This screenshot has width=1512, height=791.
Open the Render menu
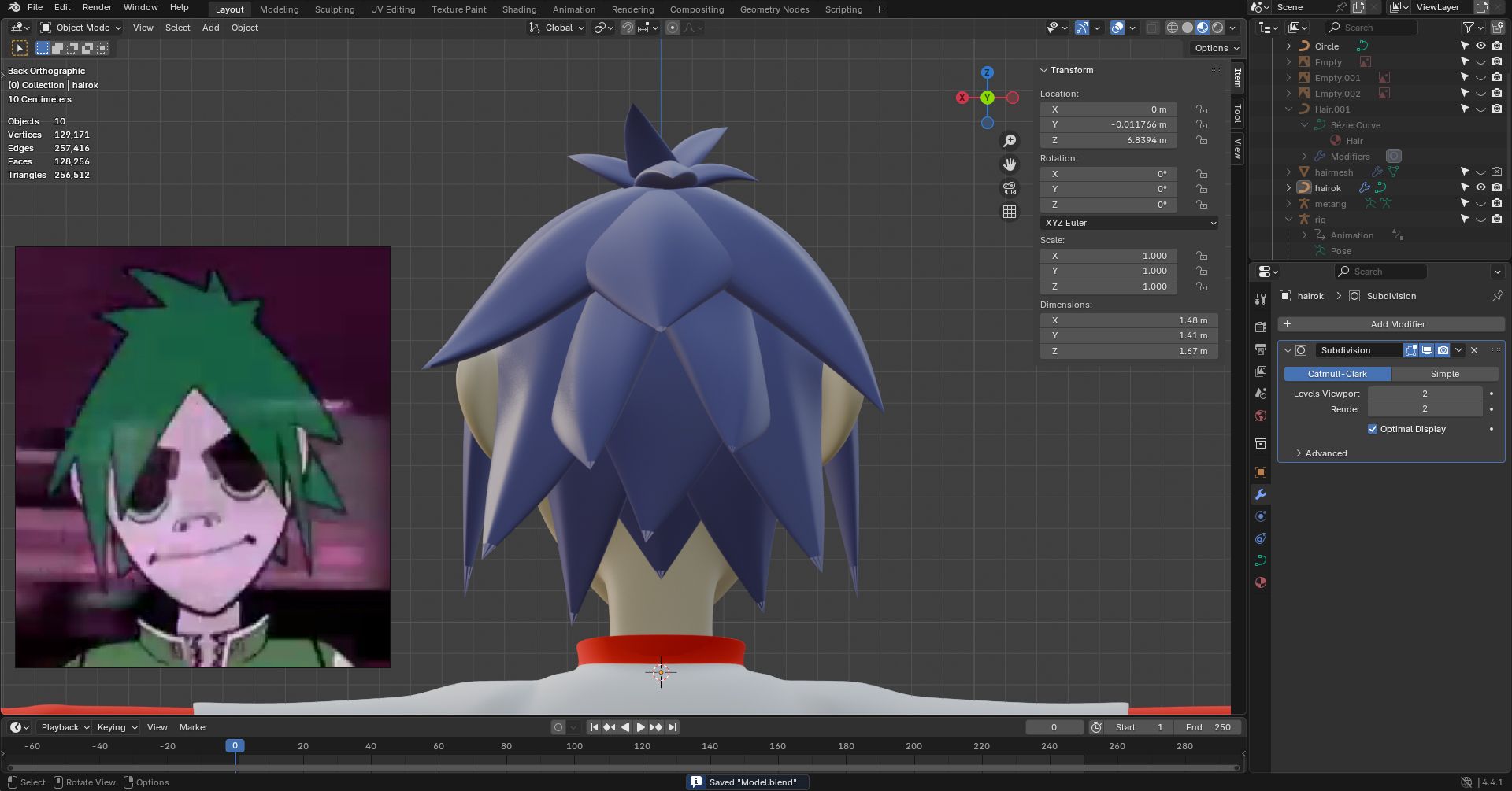pos(97,7)
